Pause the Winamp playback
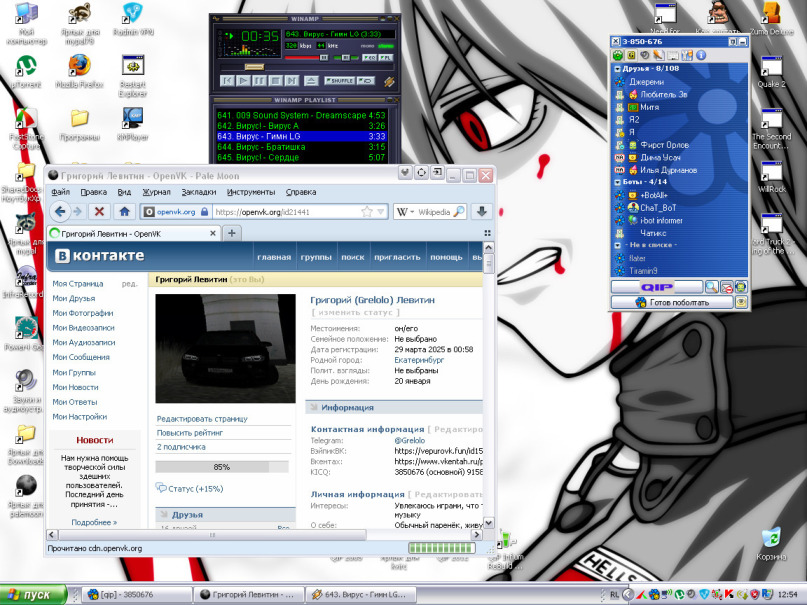The image size is (807, 605). point(259,81)
